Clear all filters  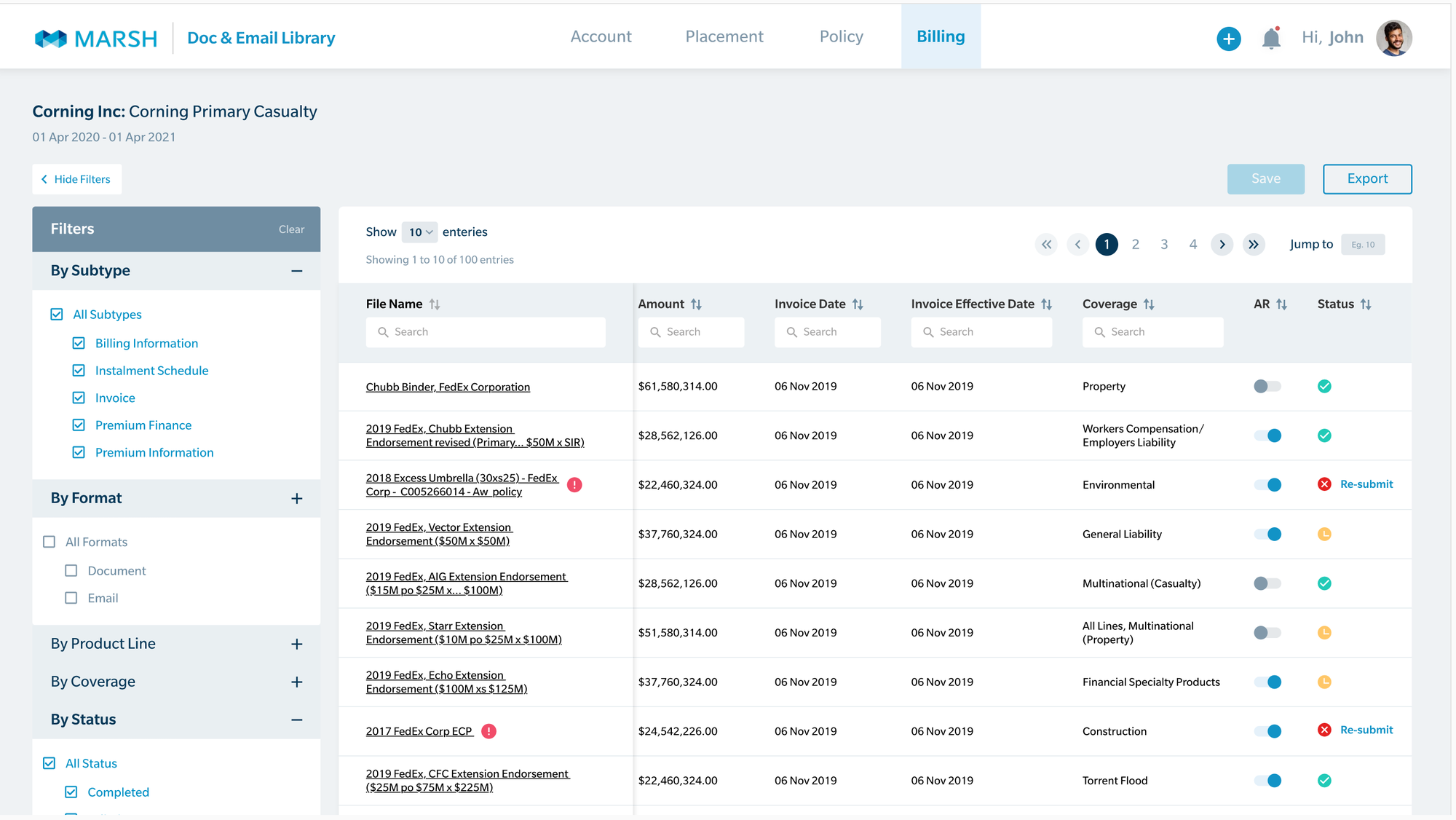coord(291,229)
